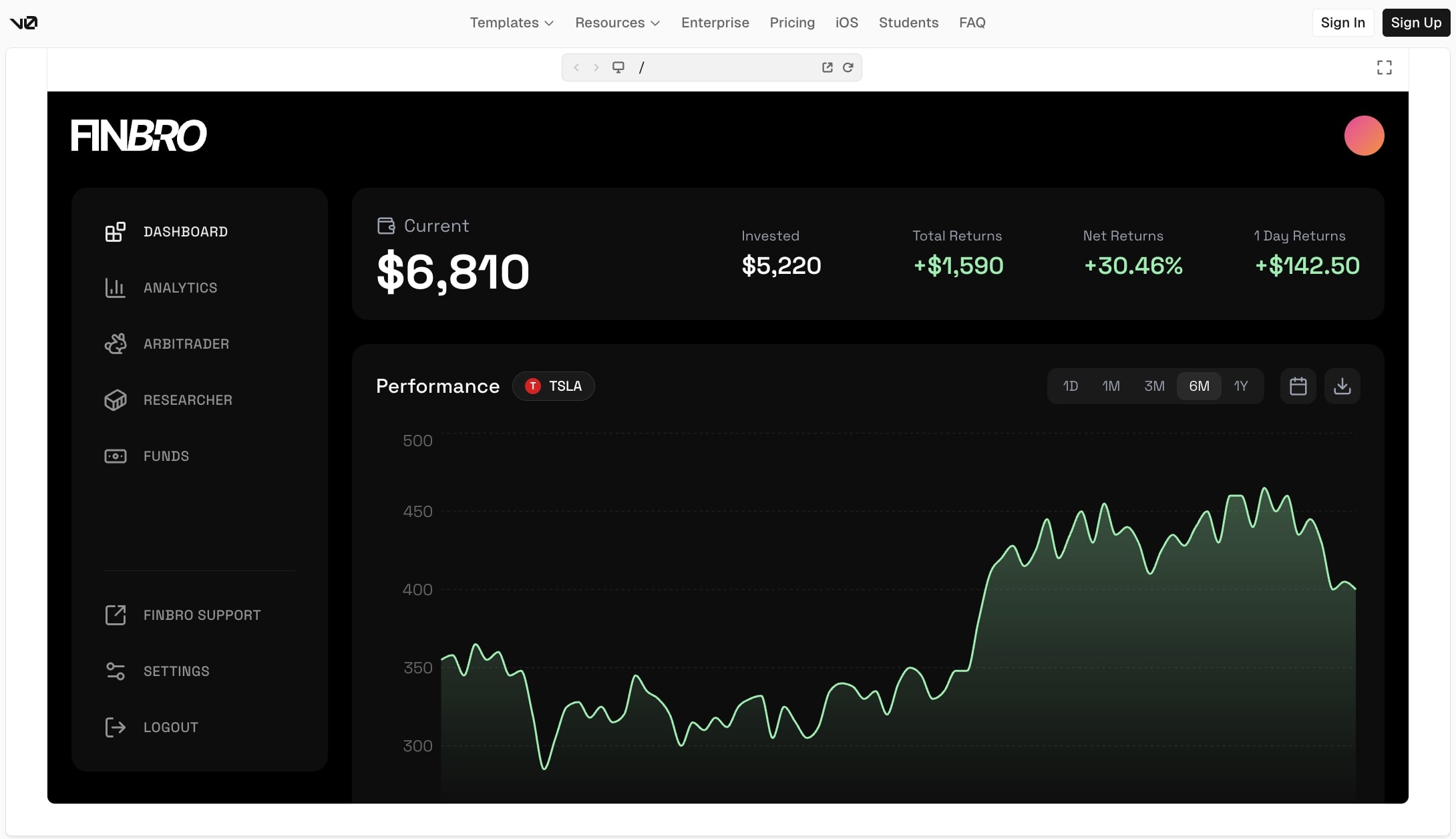
Task: Expand the Templates dropdown menu
Action: click(x=511, y=23)
